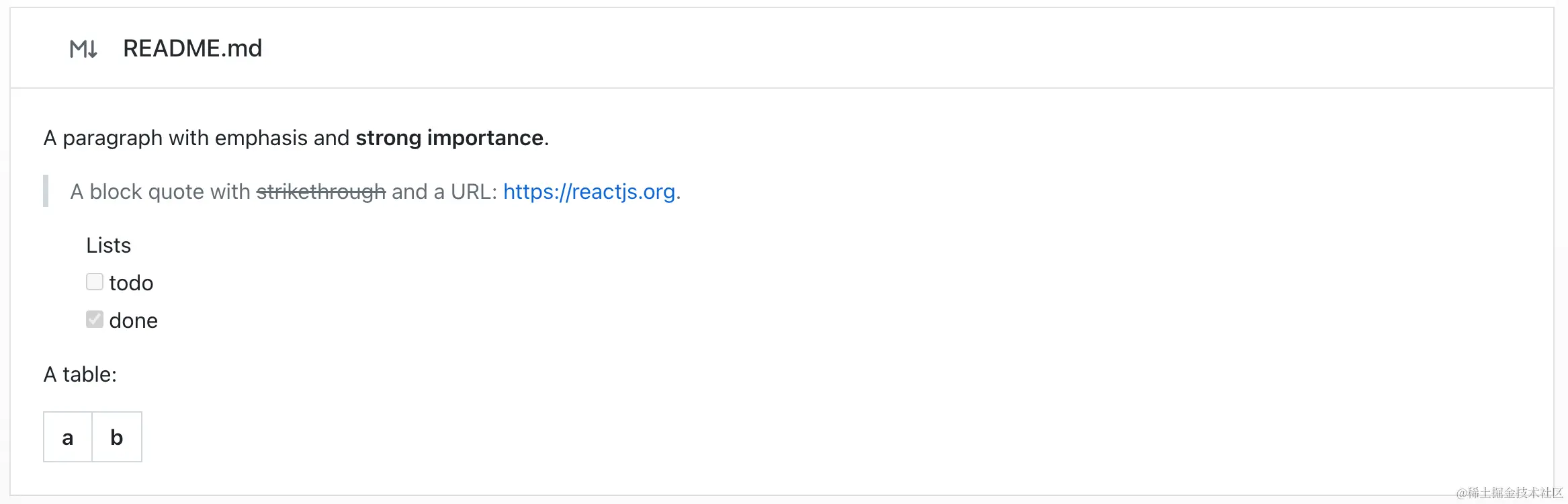Viewport: 1568px width, 504px height.
Task: Click 'A block quote with' text
Action: click(x=160, y=192)
